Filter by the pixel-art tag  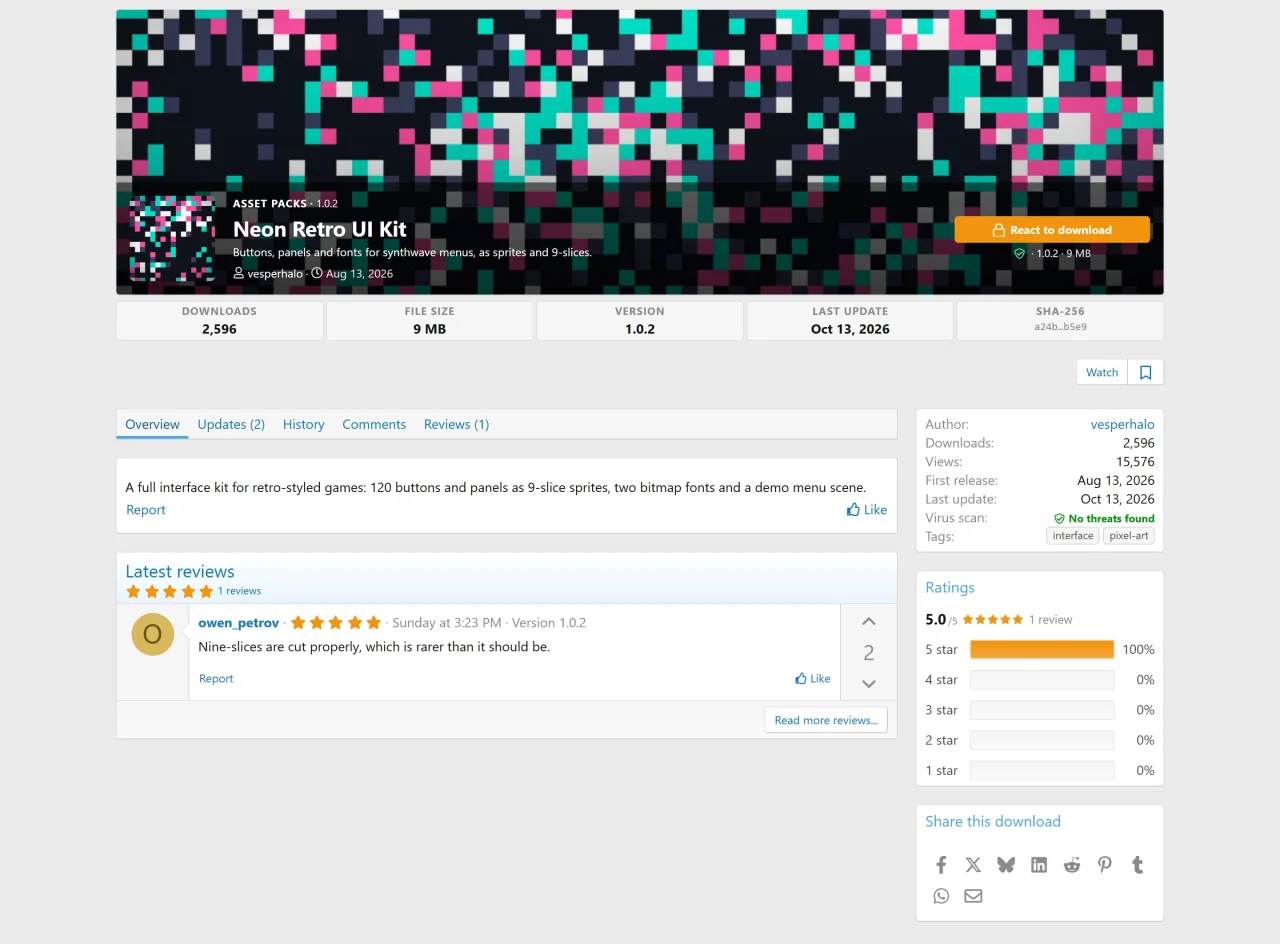click(x=1129, y=536)
